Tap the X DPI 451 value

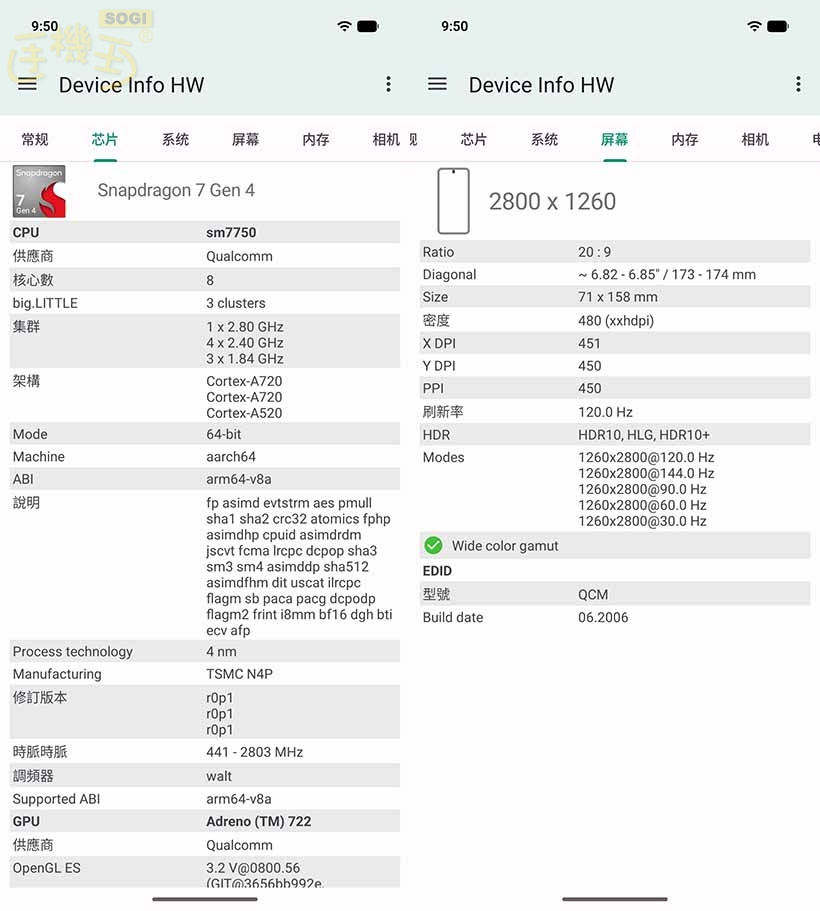pos(589,343)
